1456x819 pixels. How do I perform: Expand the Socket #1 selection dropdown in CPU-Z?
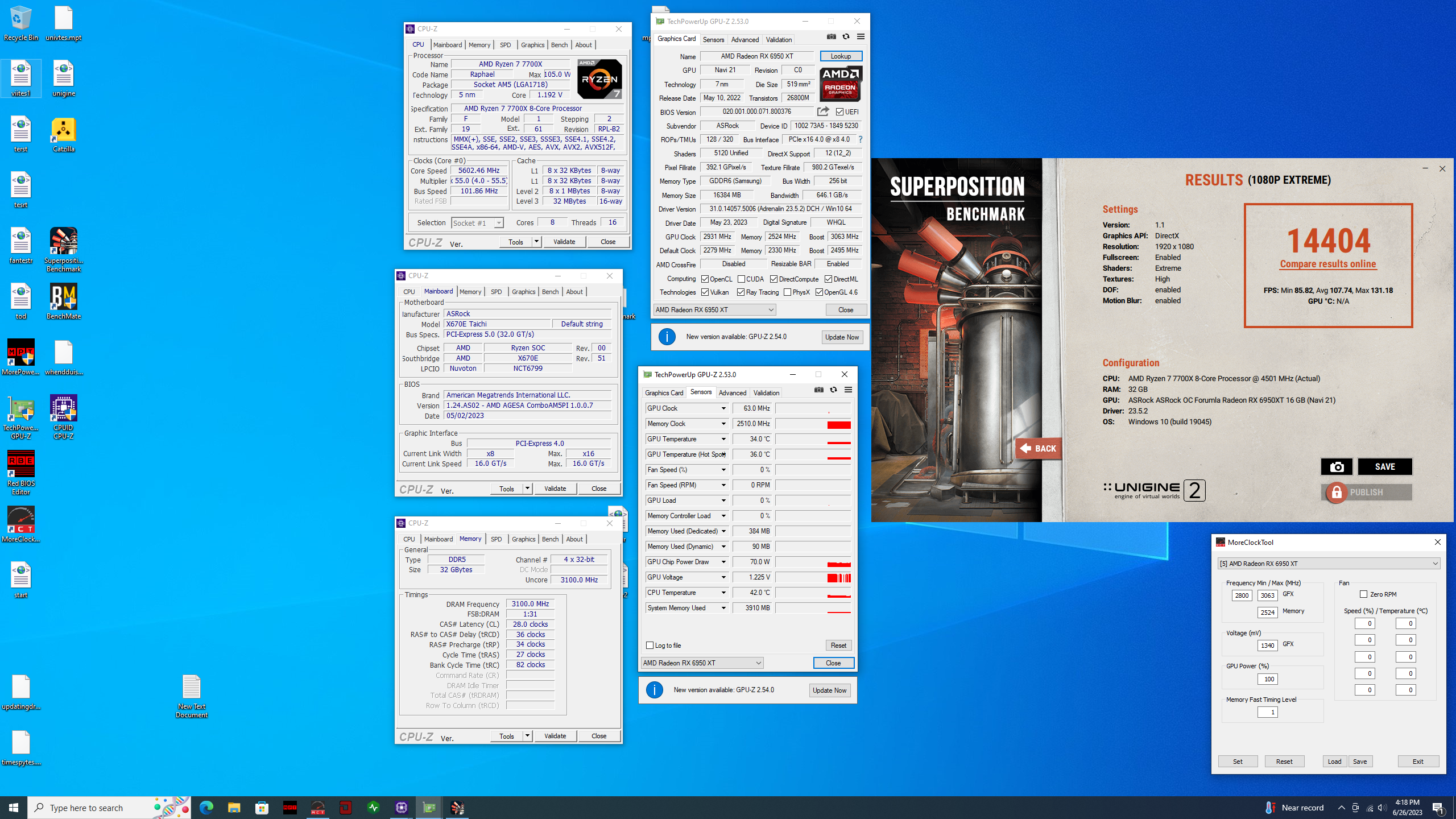click(498, 223)
